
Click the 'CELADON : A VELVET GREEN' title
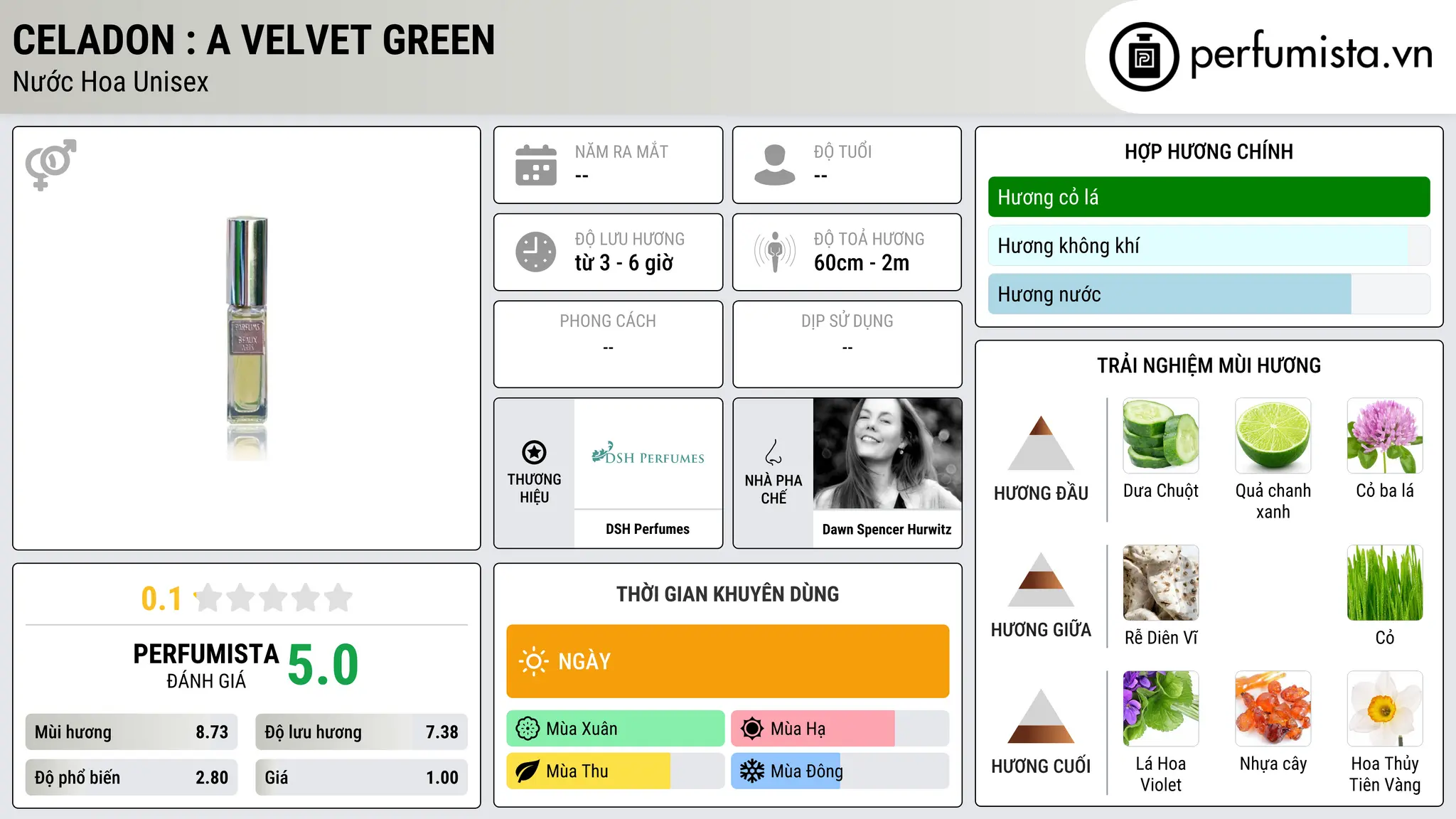click(254, 41)
